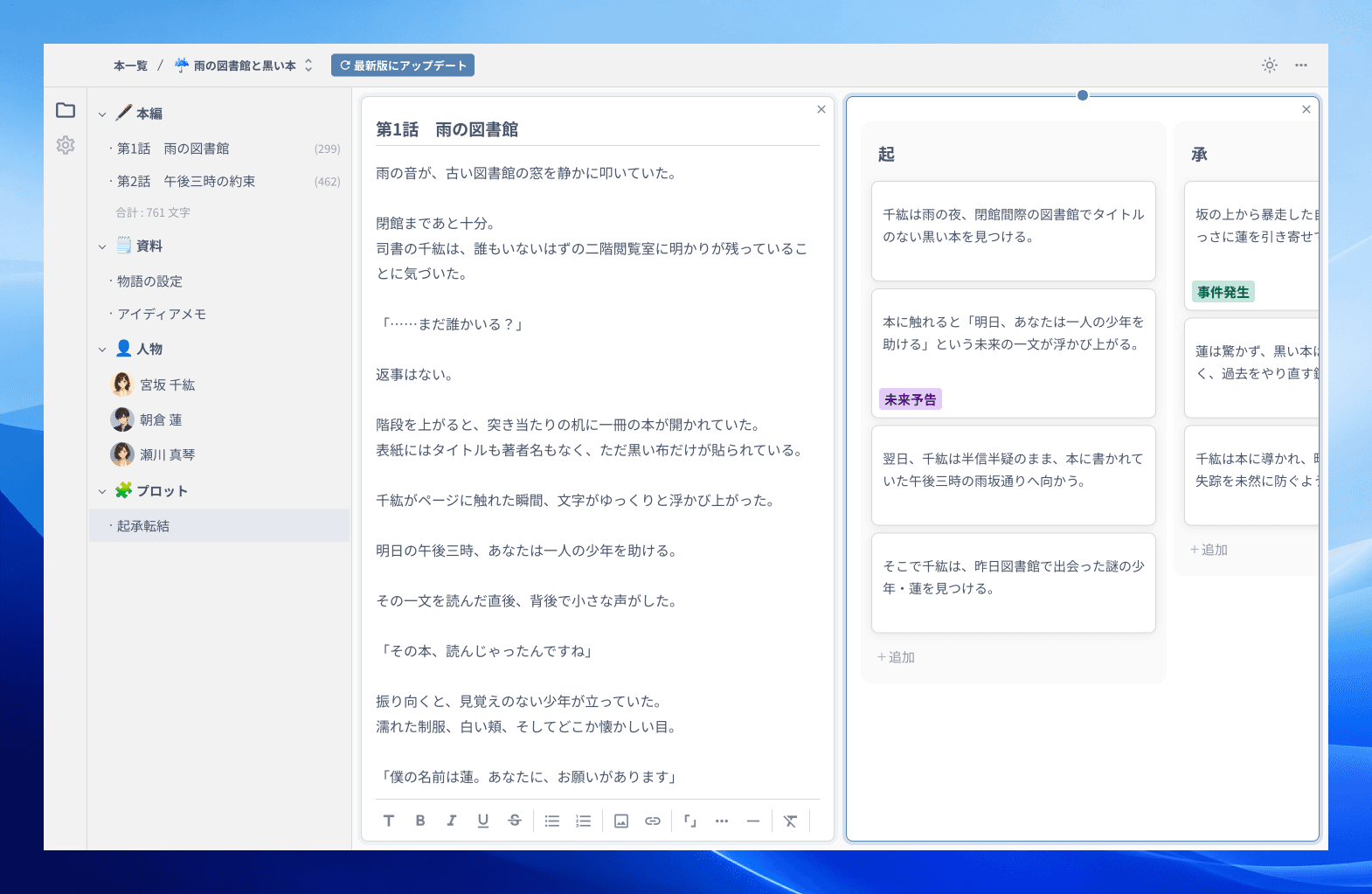The height and width of the screenshot is (894, 1372).
Task: Toggle bold formatting in editor toolbar
Action: (420, 821)
